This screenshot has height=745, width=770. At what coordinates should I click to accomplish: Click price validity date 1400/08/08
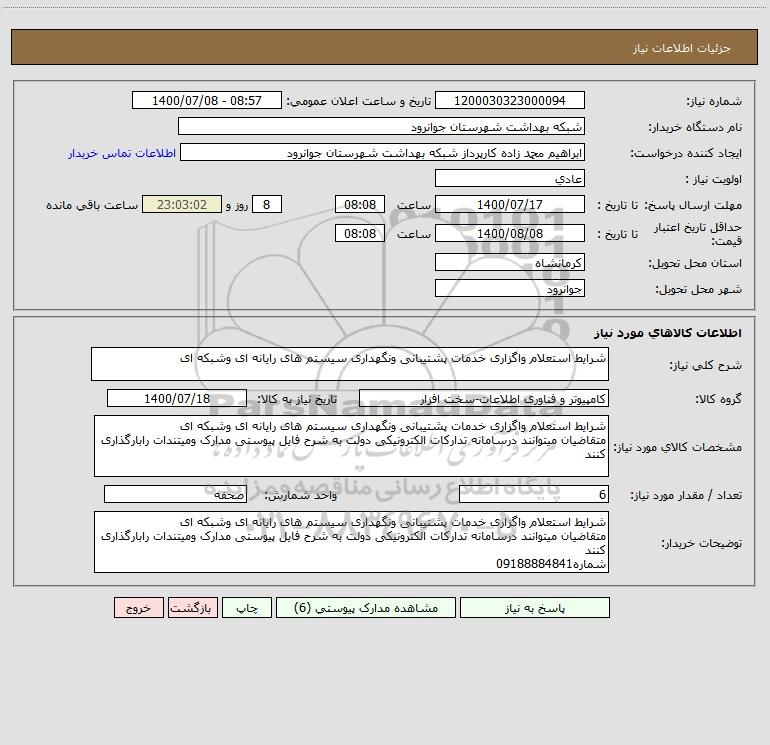coord(510,233)
